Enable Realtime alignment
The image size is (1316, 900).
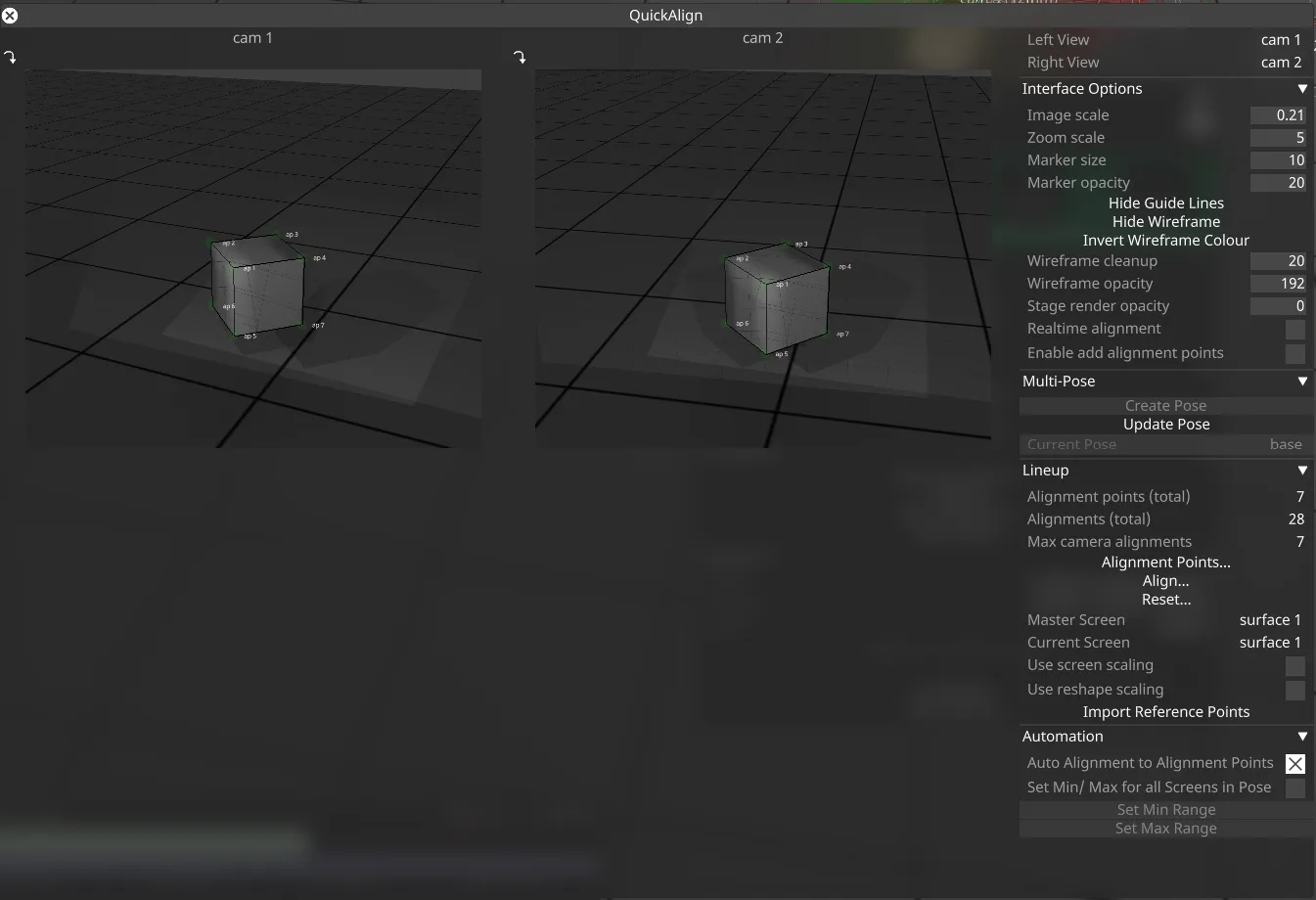[1294, 330]
